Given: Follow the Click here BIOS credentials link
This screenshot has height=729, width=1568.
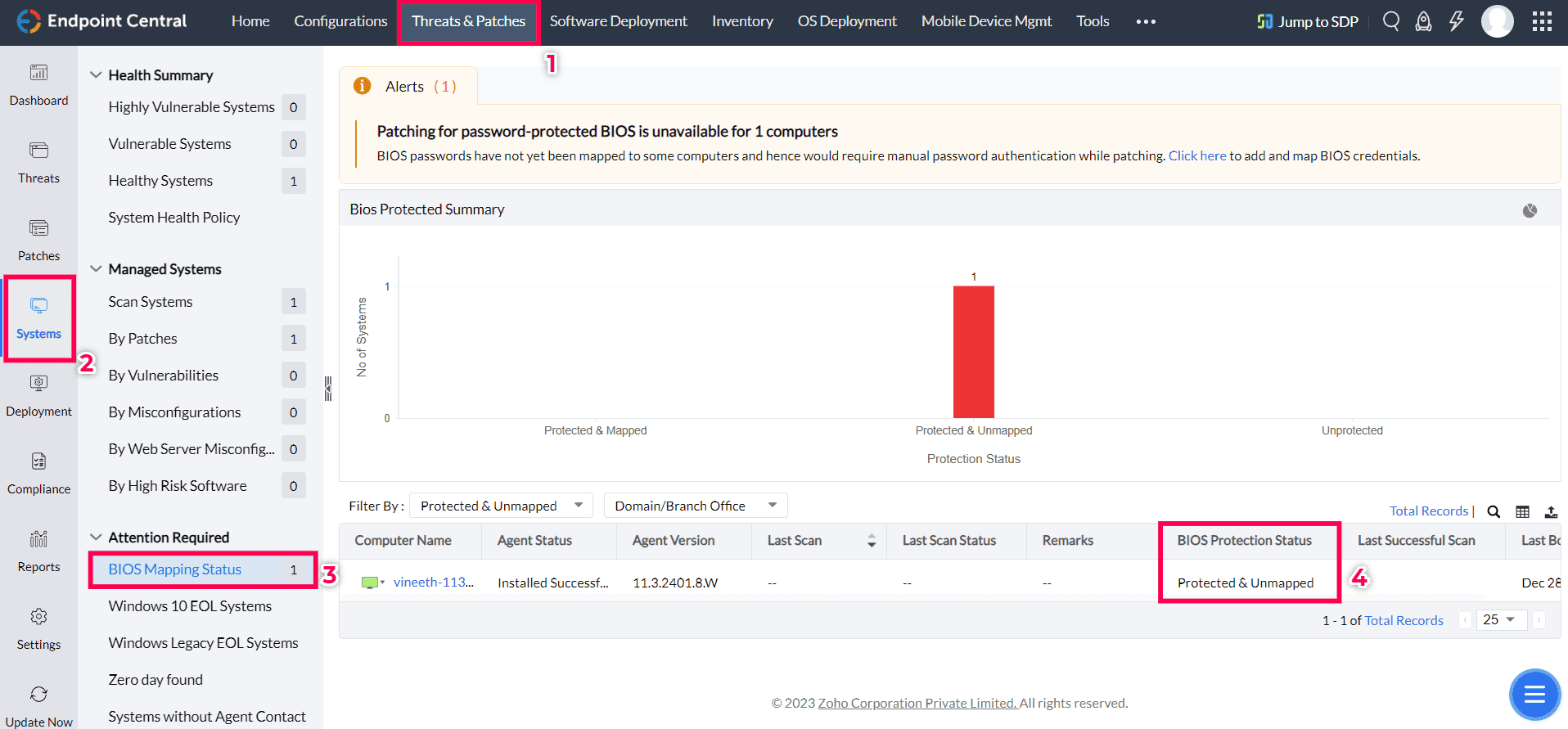Looking at the screenshot, I should [x=1197, y=155].
